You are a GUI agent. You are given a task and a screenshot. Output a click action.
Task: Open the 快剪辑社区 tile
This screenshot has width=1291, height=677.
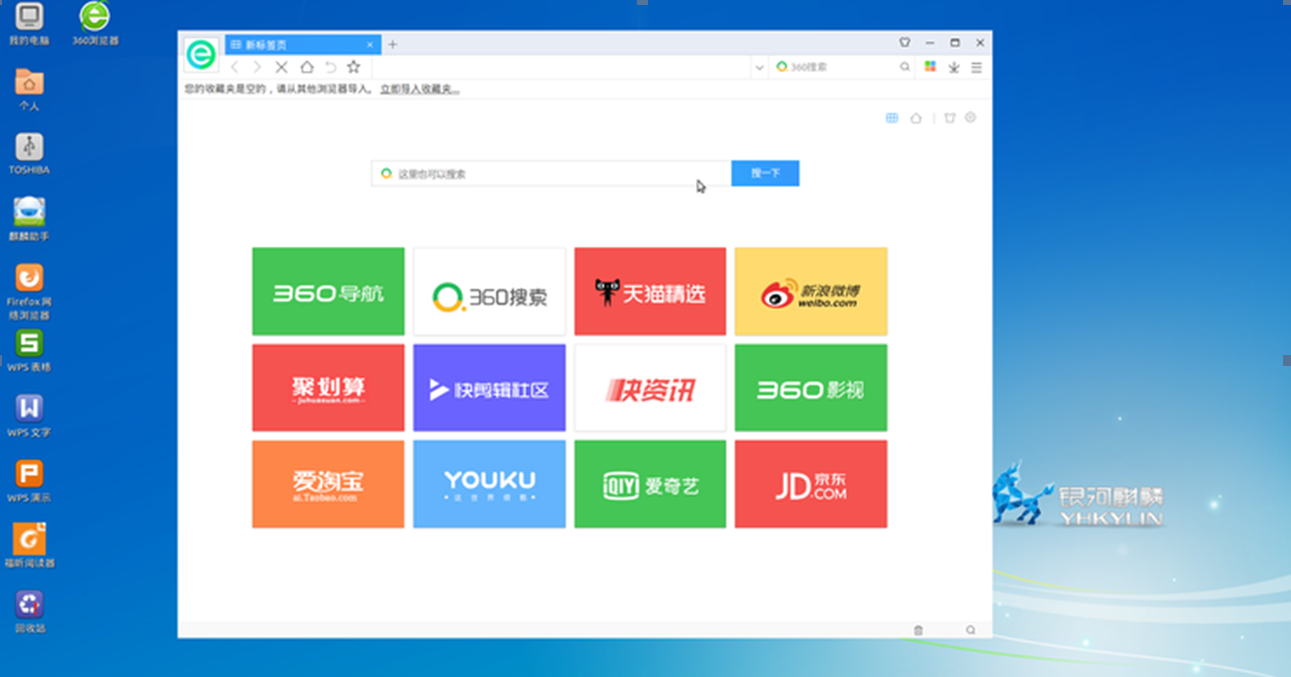coord(489,388)
